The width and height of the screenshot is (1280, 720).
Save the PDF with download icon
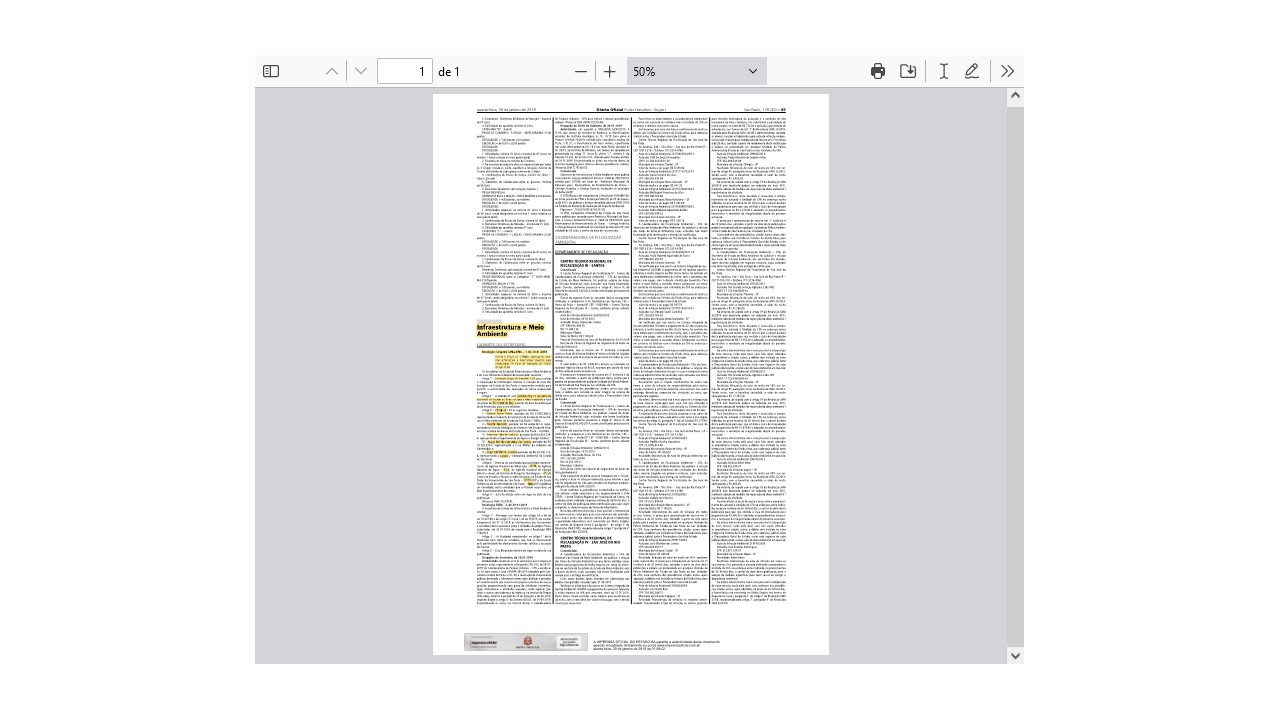coord(908,71)
